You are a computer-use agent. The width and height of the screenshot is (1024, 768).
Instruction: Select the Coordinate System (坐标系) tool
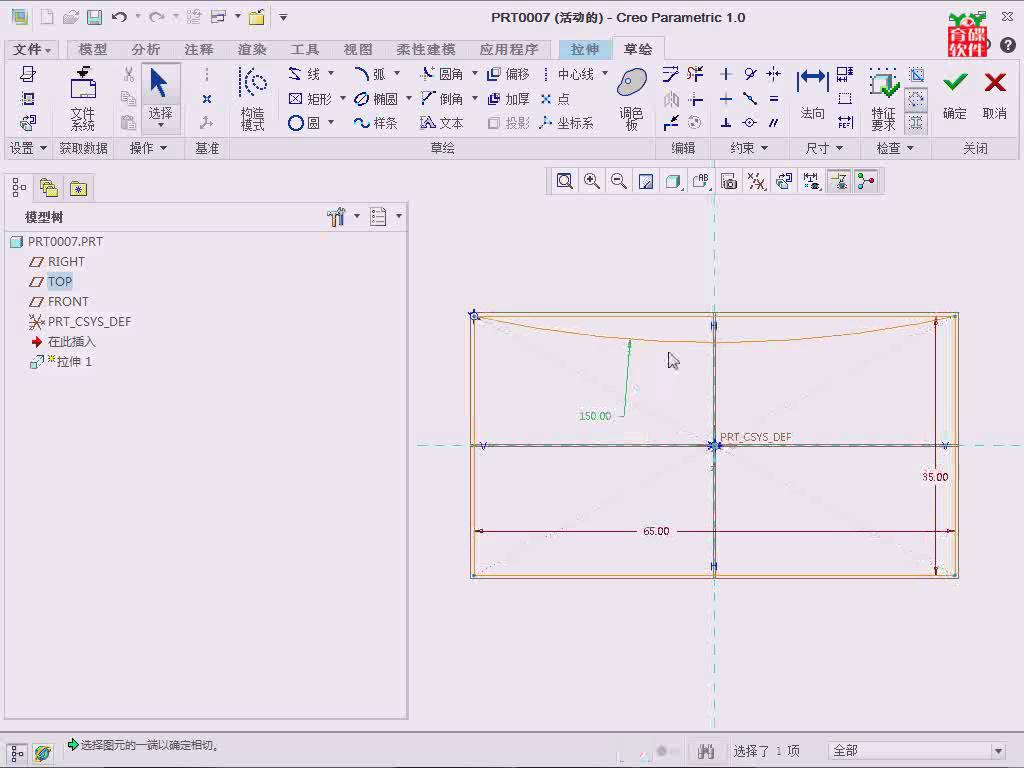tap(567, 123)
